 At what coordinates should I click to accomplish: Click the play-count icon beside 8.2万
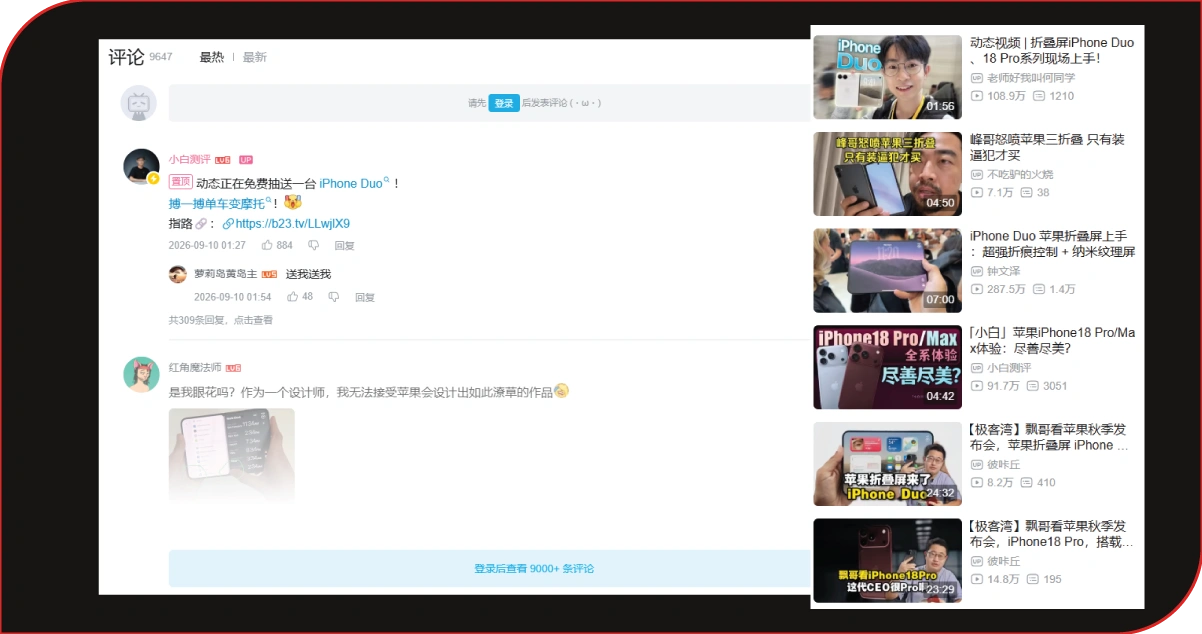(977, 482)
